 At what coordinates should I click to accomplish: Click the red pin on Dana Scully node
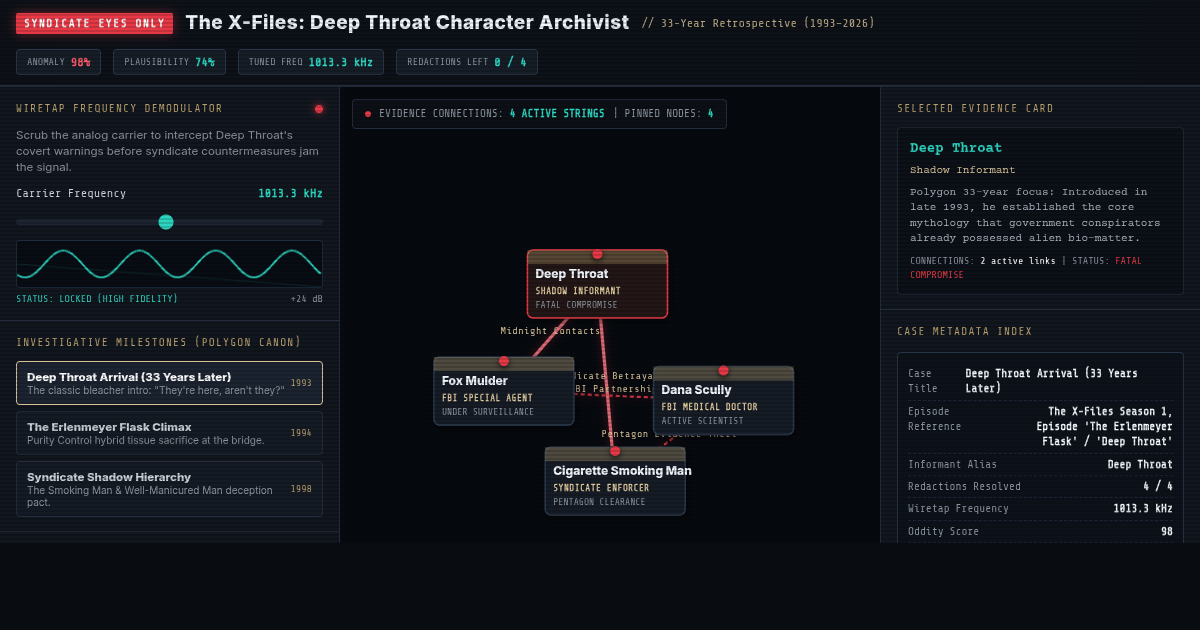tap(723, 370)
